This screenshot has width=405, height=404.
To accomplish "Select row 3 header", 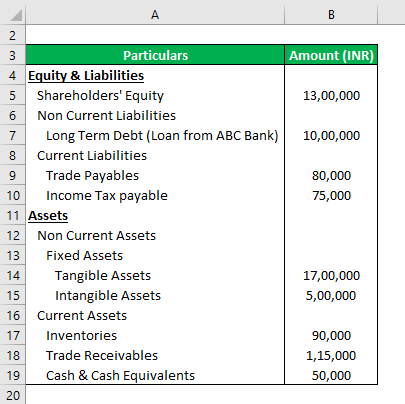I will [13, 55].
